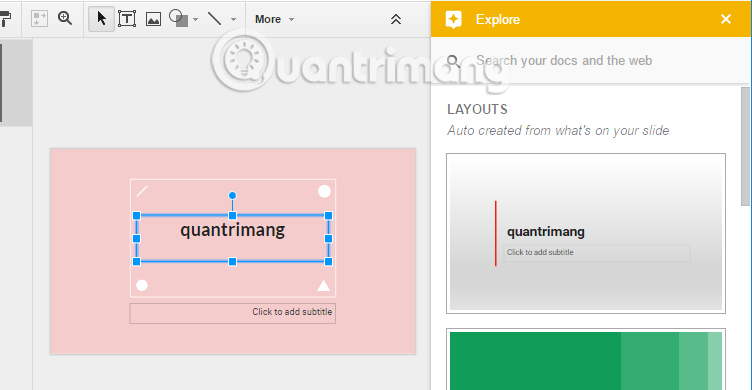
Task: Close the Explore panel
Action: pos(726,19)
